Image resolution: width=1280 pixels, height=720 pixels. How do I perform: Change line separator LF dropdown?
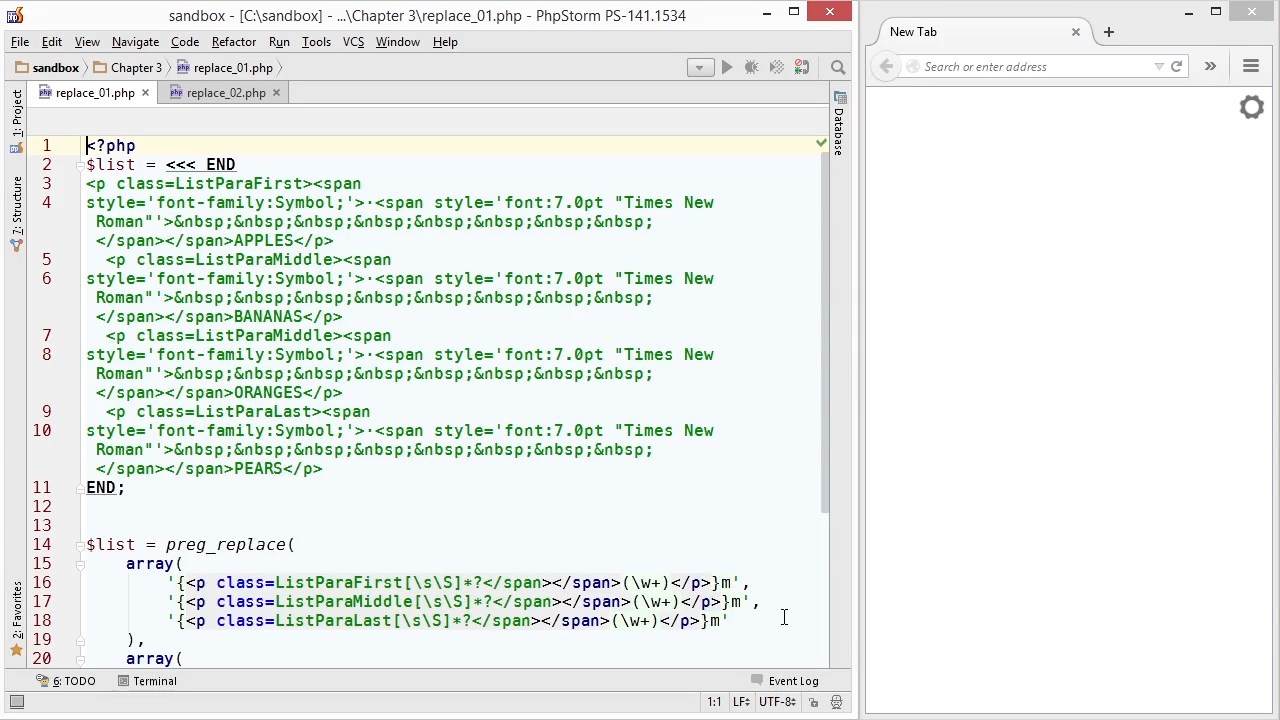tap(742, 702)
